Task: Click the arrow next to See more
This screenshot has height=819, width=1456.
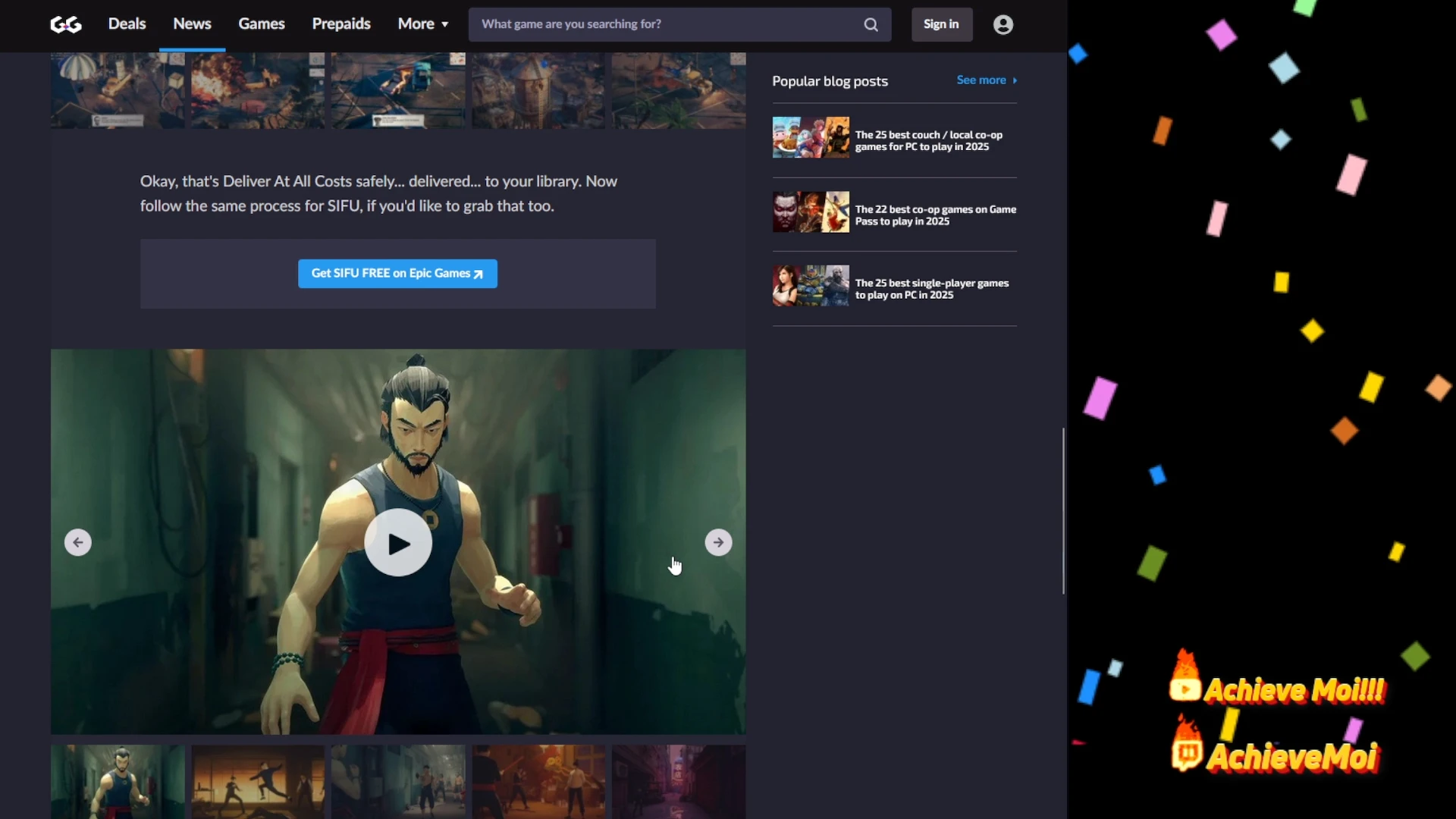Action: (1015, 80)
